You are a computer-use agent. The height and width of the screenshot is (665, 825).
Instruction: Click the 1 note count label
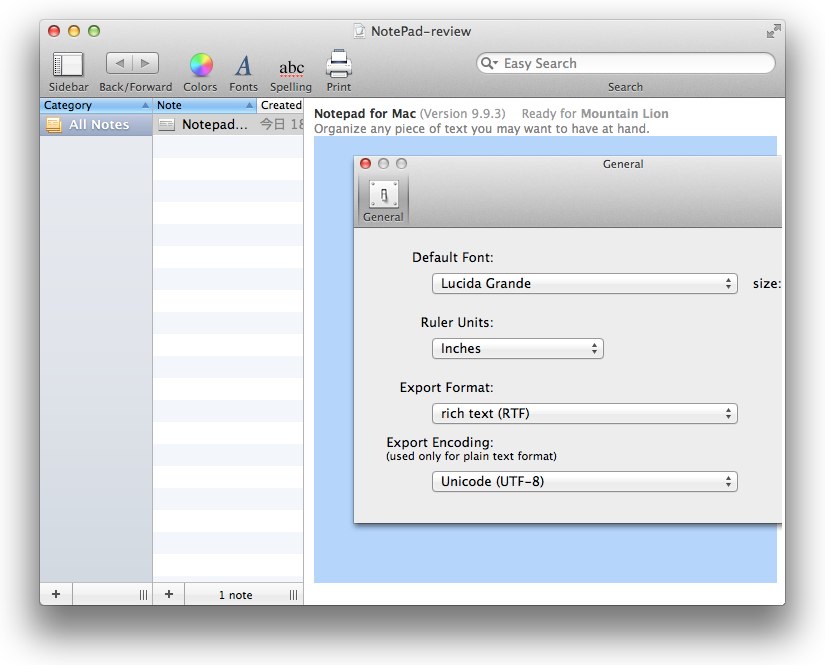click(x=235, y=595)
